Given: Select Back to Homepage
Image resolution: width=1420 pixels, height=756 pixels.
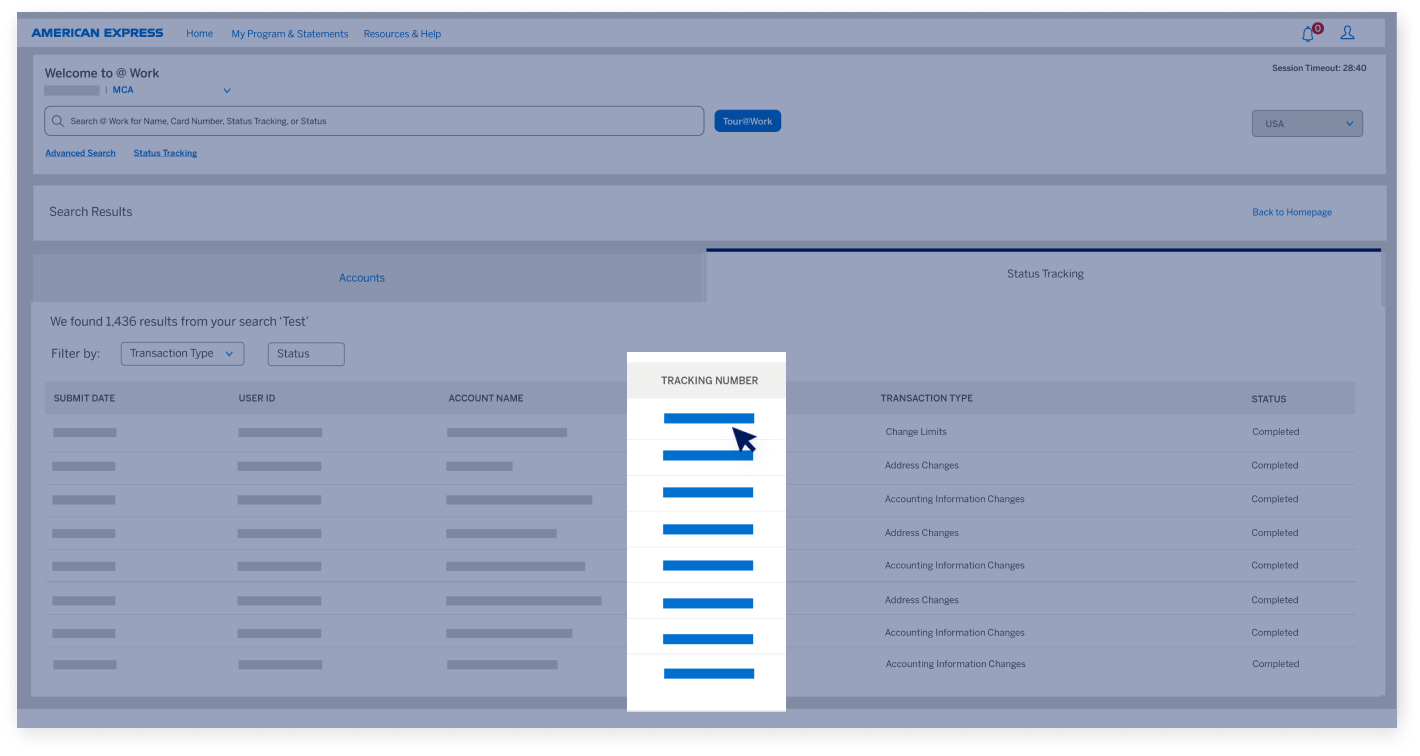Looking at the screenshot, I should click(x=1291, y=211).
